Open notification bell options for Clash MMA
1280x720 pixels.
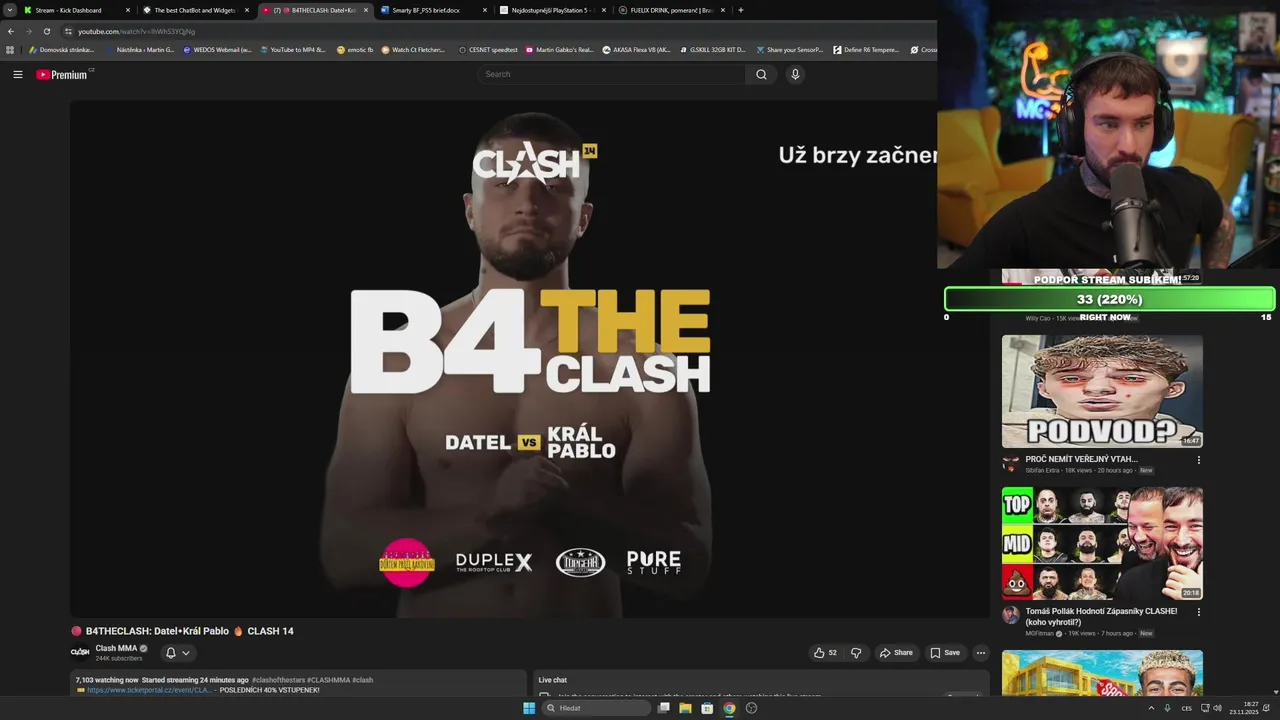pyautogui.click(x=177, y=653)
